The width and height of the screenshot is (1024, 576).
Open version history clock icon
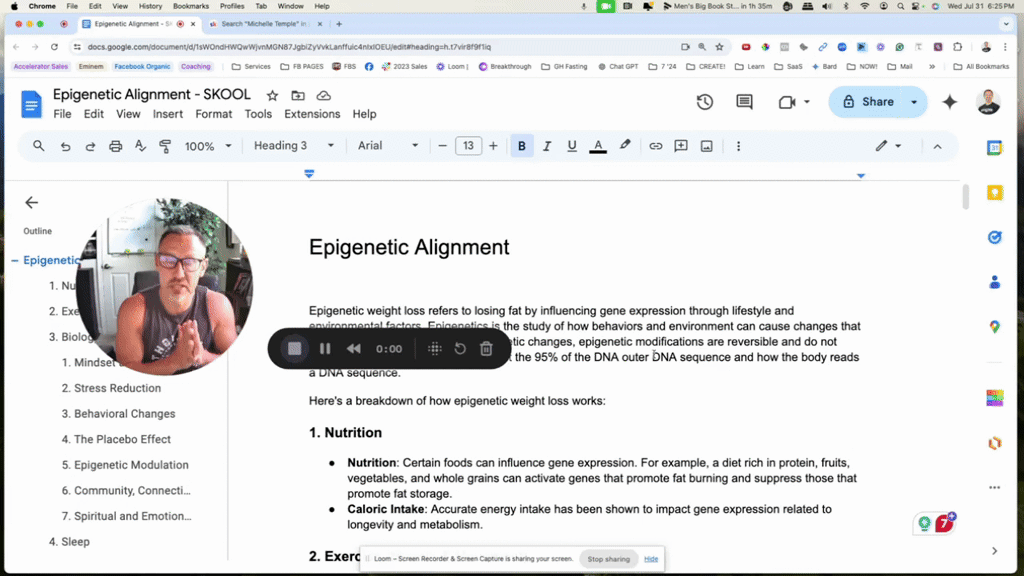pos(704,102)
